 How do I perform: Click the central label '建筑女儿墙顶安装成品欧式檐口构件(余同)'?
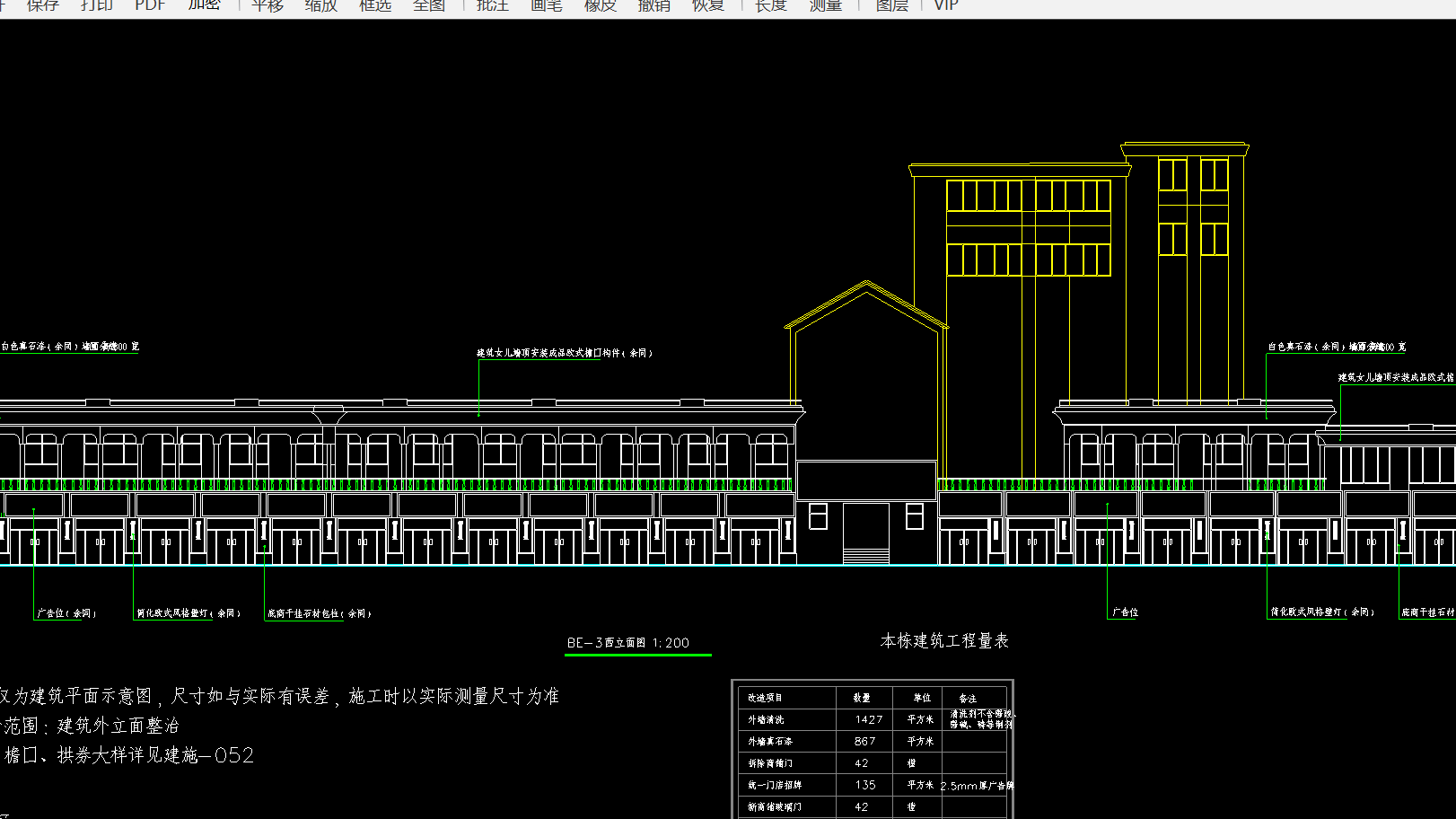click(x=565, y=353)
